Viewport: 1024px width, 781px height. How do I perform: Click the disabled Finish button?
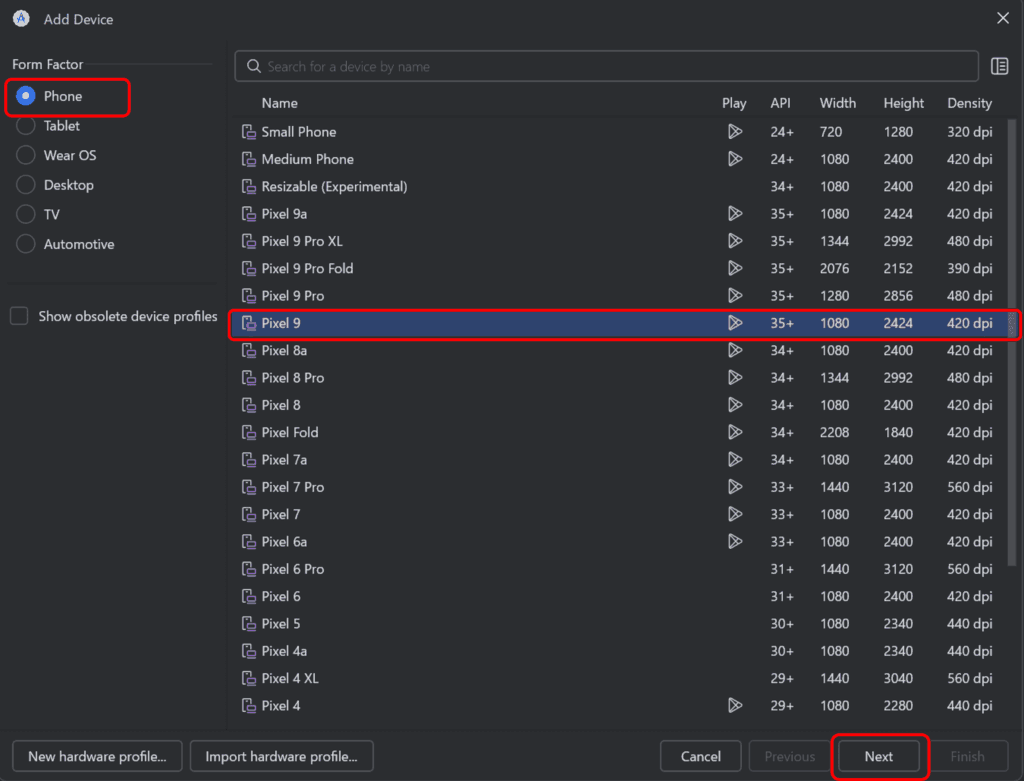pyautogui.click(x=968, y=756)
